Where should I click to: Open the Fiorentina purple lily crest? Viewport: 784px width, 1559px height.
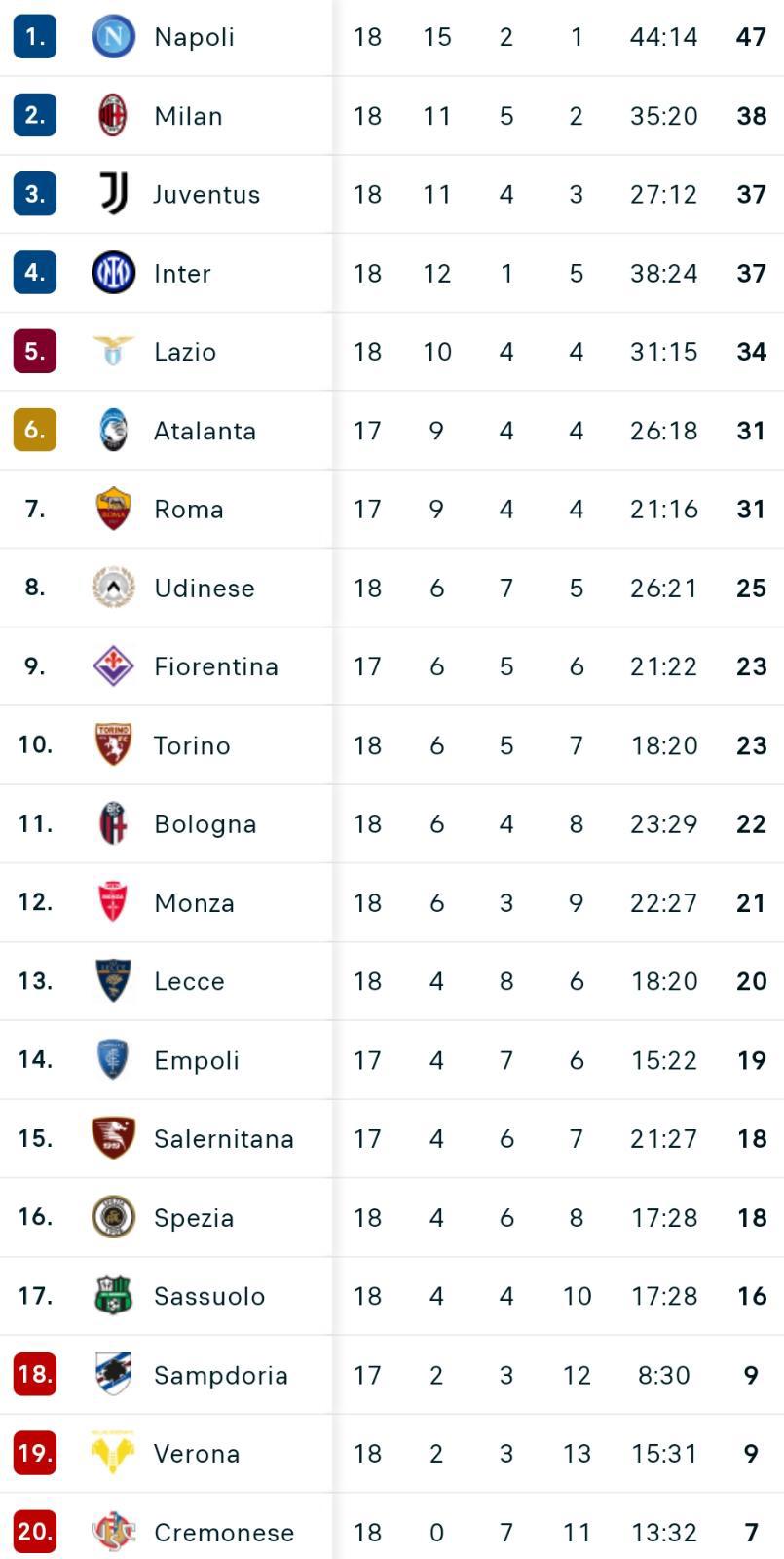[x=113, y=665]
